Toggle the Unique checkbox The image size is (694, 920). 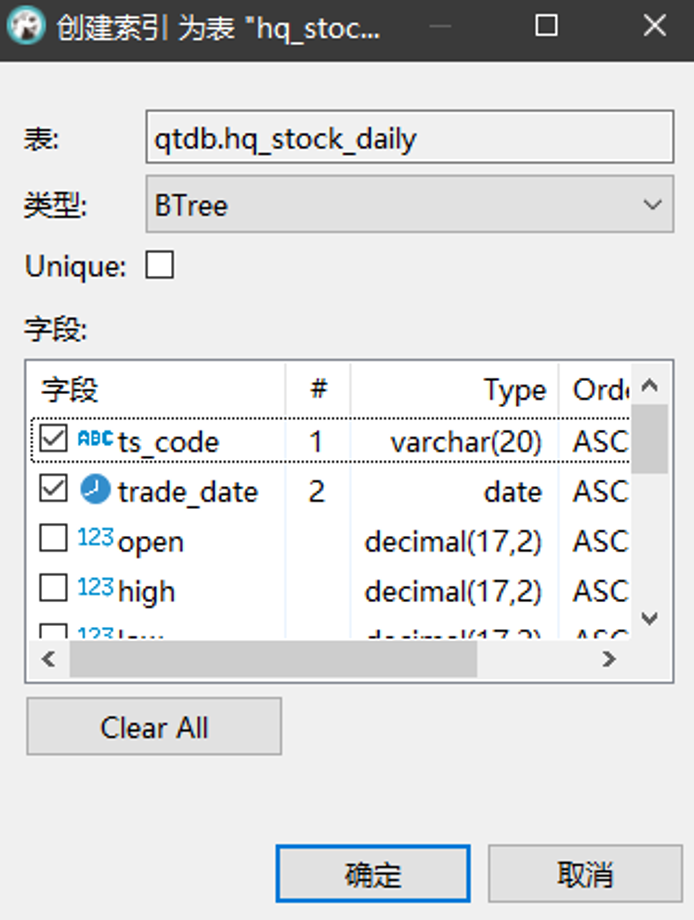tap(159, 265)
